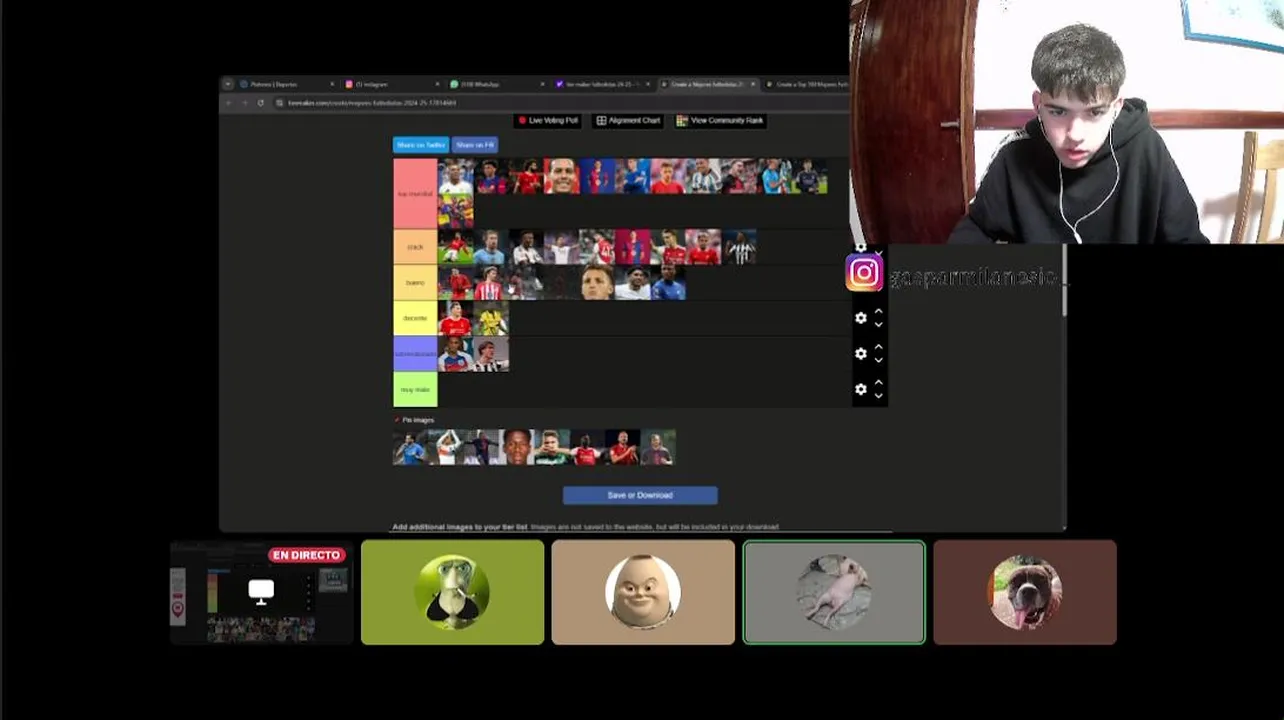The width and height of the screenshot is (1284, 720).
Task: Select red-jersey player in decente tier
Action: 455,318
